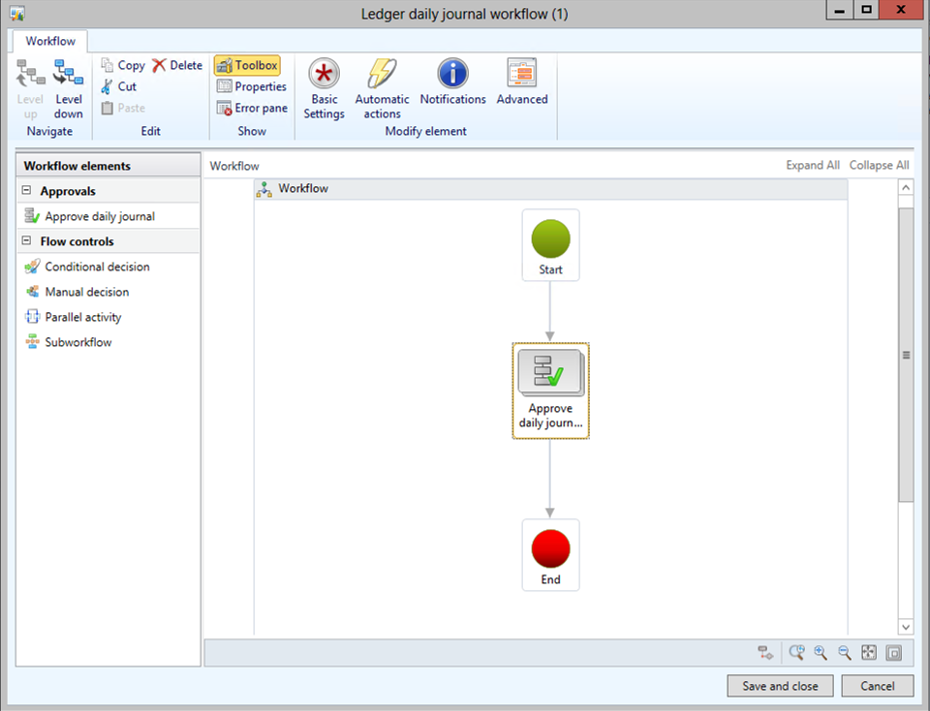Image resolution: width=930 pixels, height=711 pixels.
Task: Collapse the Flow controls section
Action: tap(26, 241)
